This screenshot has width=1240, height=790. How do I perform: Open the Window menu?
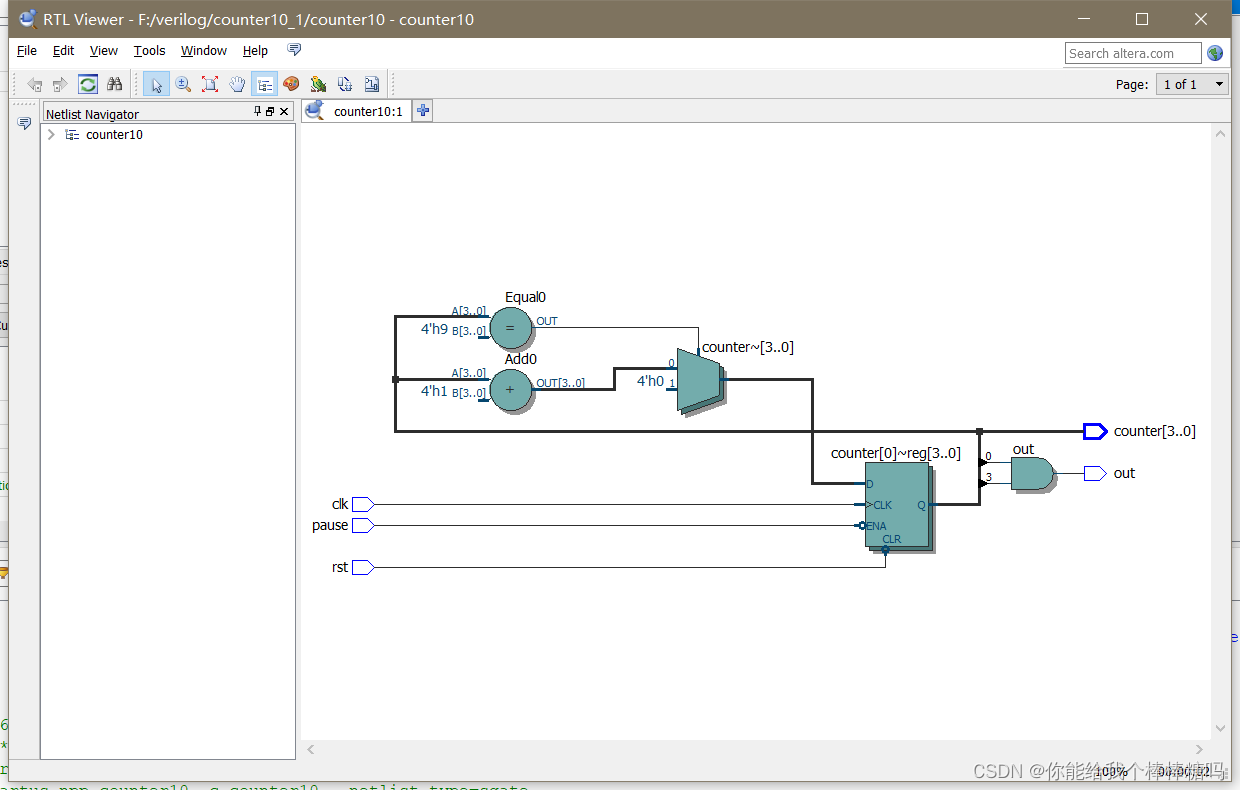click(x=203, y=50)
